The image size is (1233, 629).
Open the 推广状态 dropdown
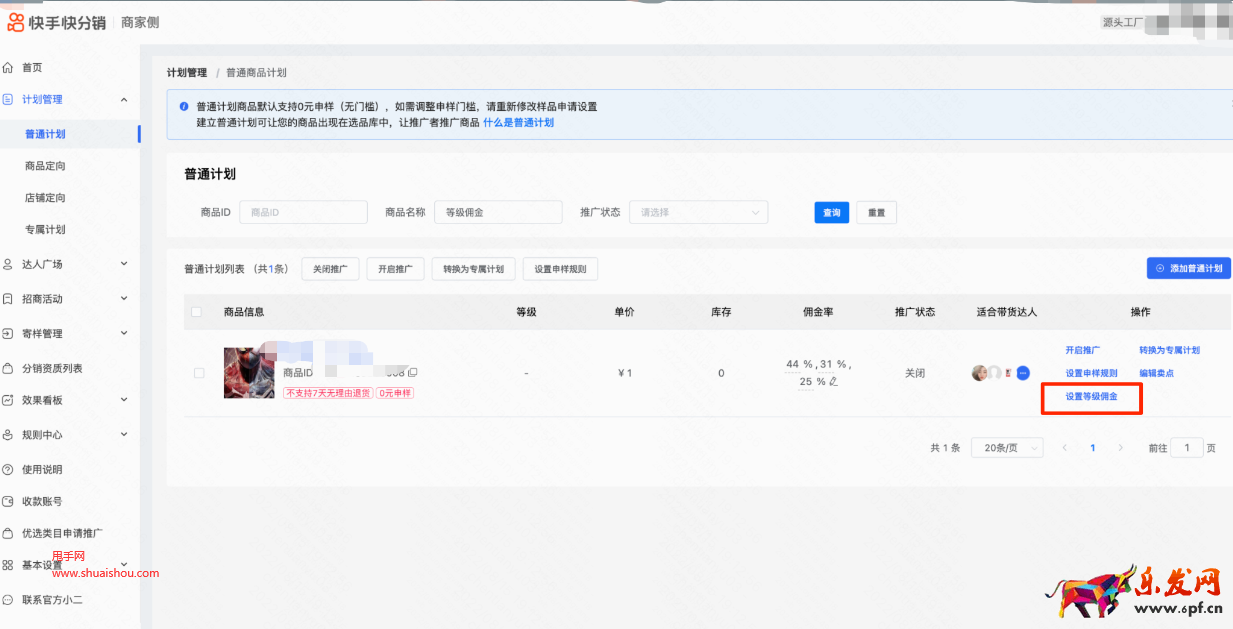(x=698, y=212)
